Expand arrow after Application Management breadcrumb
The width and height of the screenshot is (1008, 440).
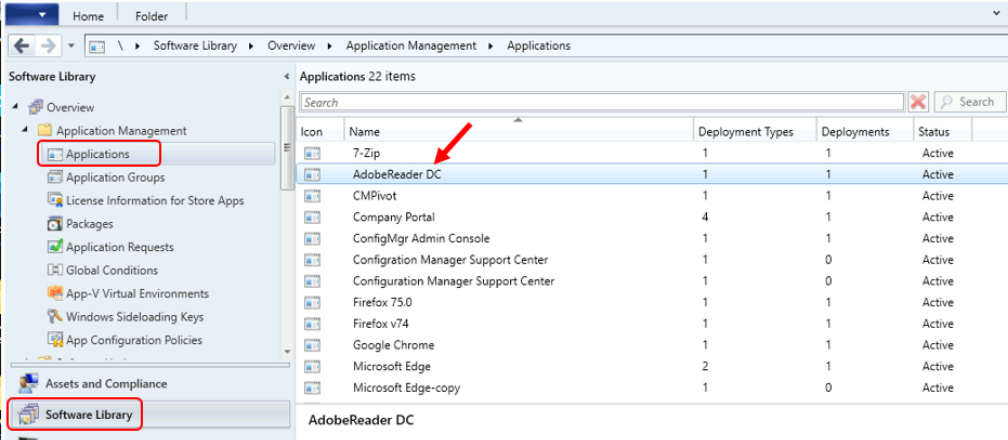(x=492, y=46)
